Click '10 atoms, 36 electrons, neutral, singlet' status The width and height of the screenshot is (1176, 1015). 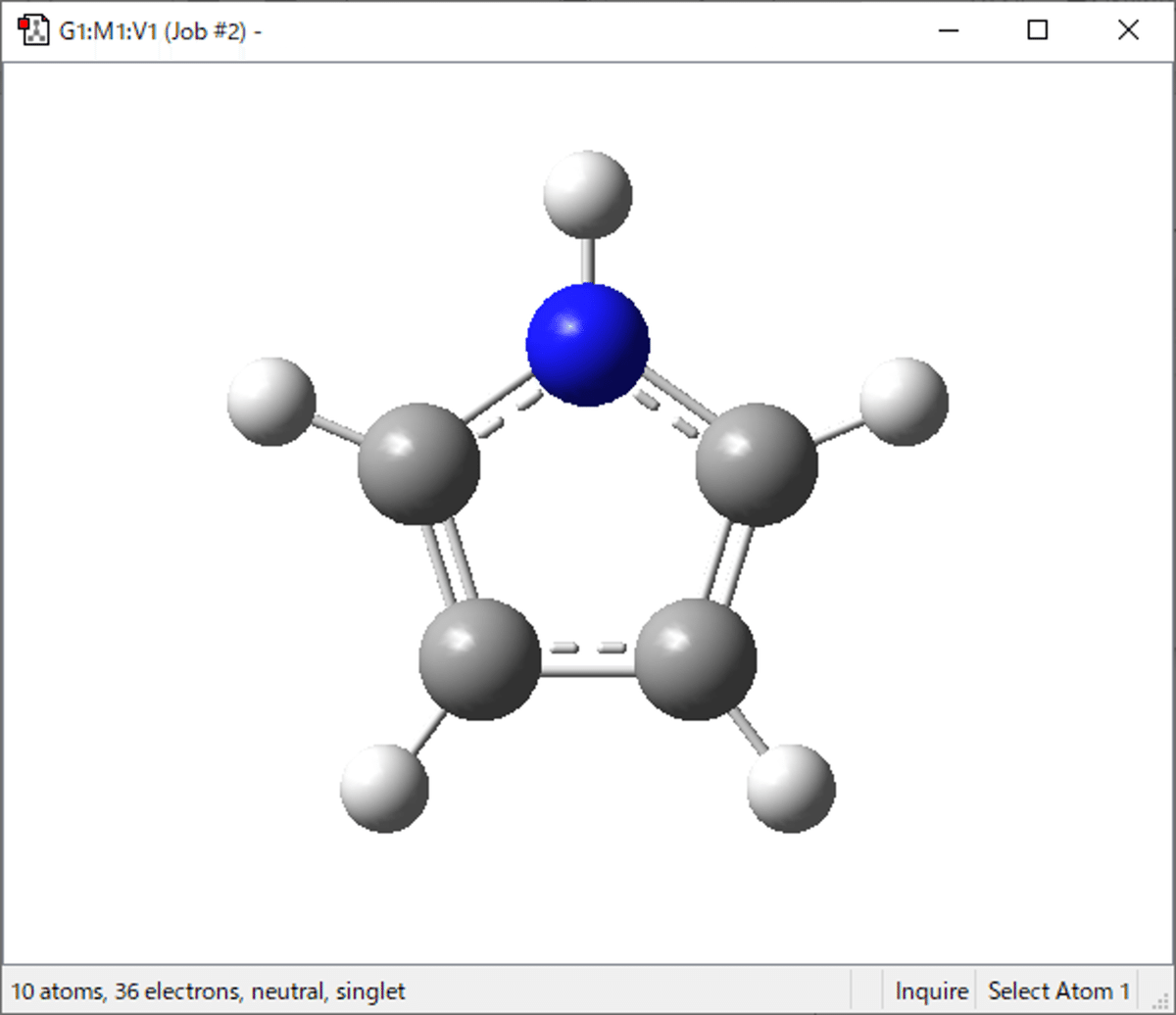(209, 991)
